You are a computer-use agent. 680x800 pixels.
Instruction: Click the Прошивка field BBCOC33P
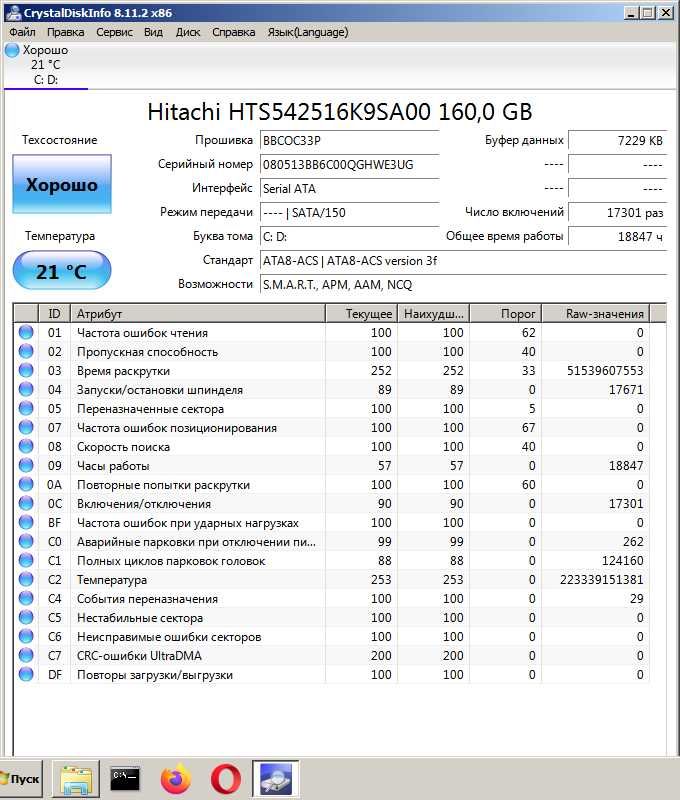pos(349,140)
